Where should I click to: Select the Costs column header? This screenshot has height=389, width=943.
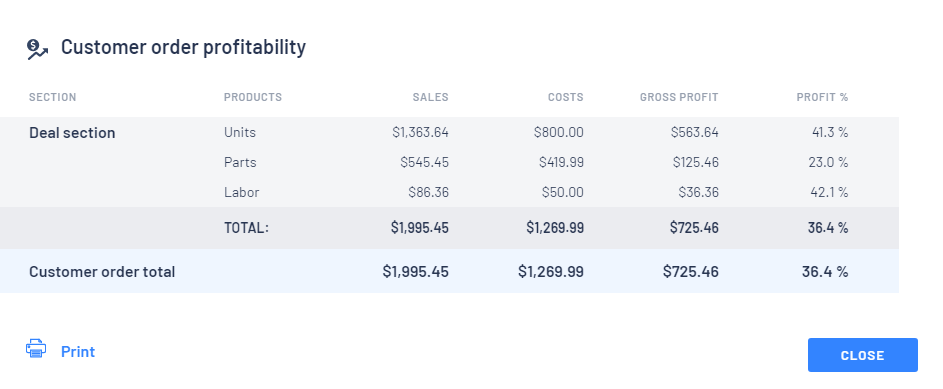(565, 97)
